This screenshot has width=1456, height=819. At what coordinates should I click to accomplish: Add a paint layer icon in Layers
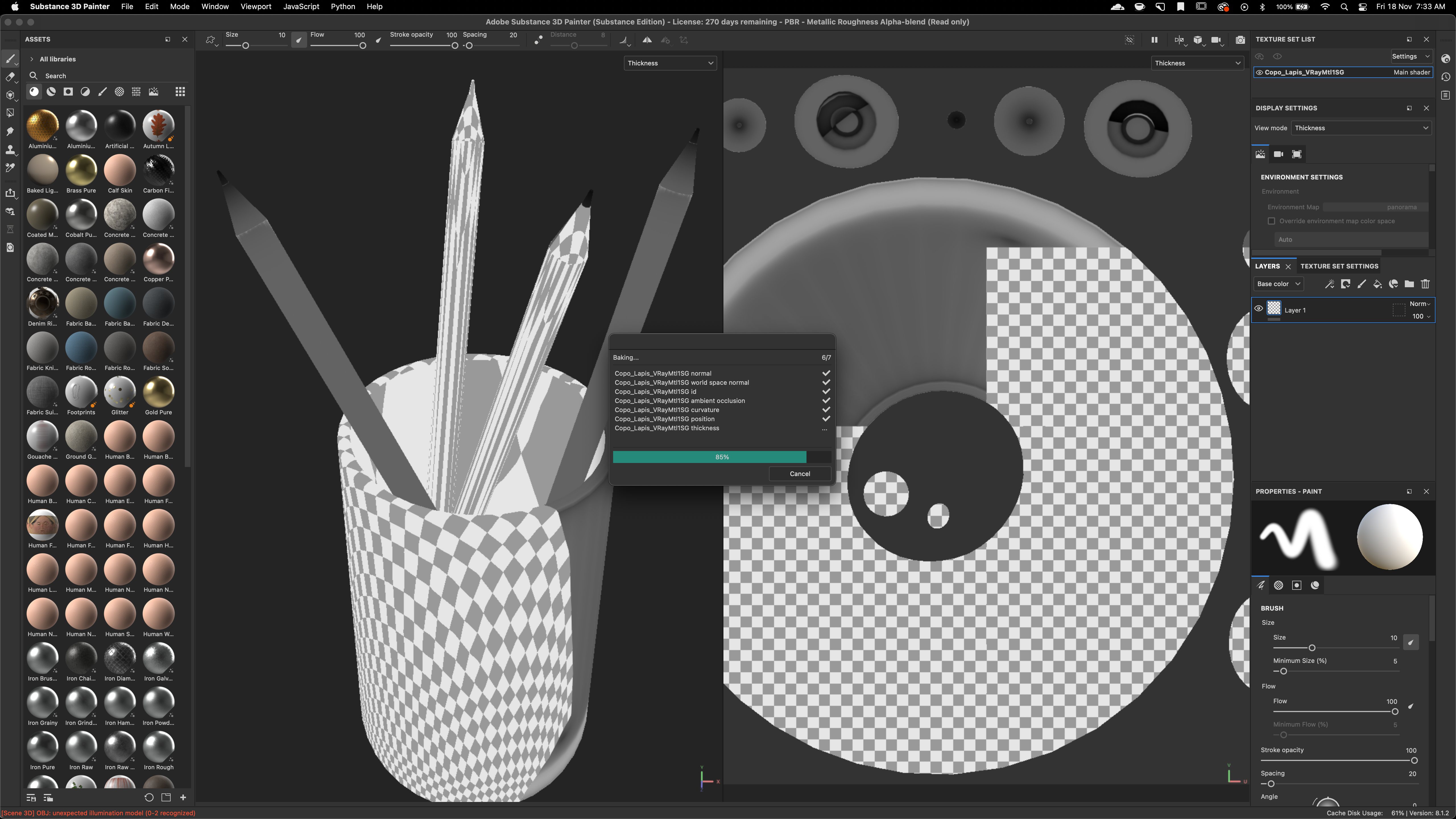pos(1362,284)
